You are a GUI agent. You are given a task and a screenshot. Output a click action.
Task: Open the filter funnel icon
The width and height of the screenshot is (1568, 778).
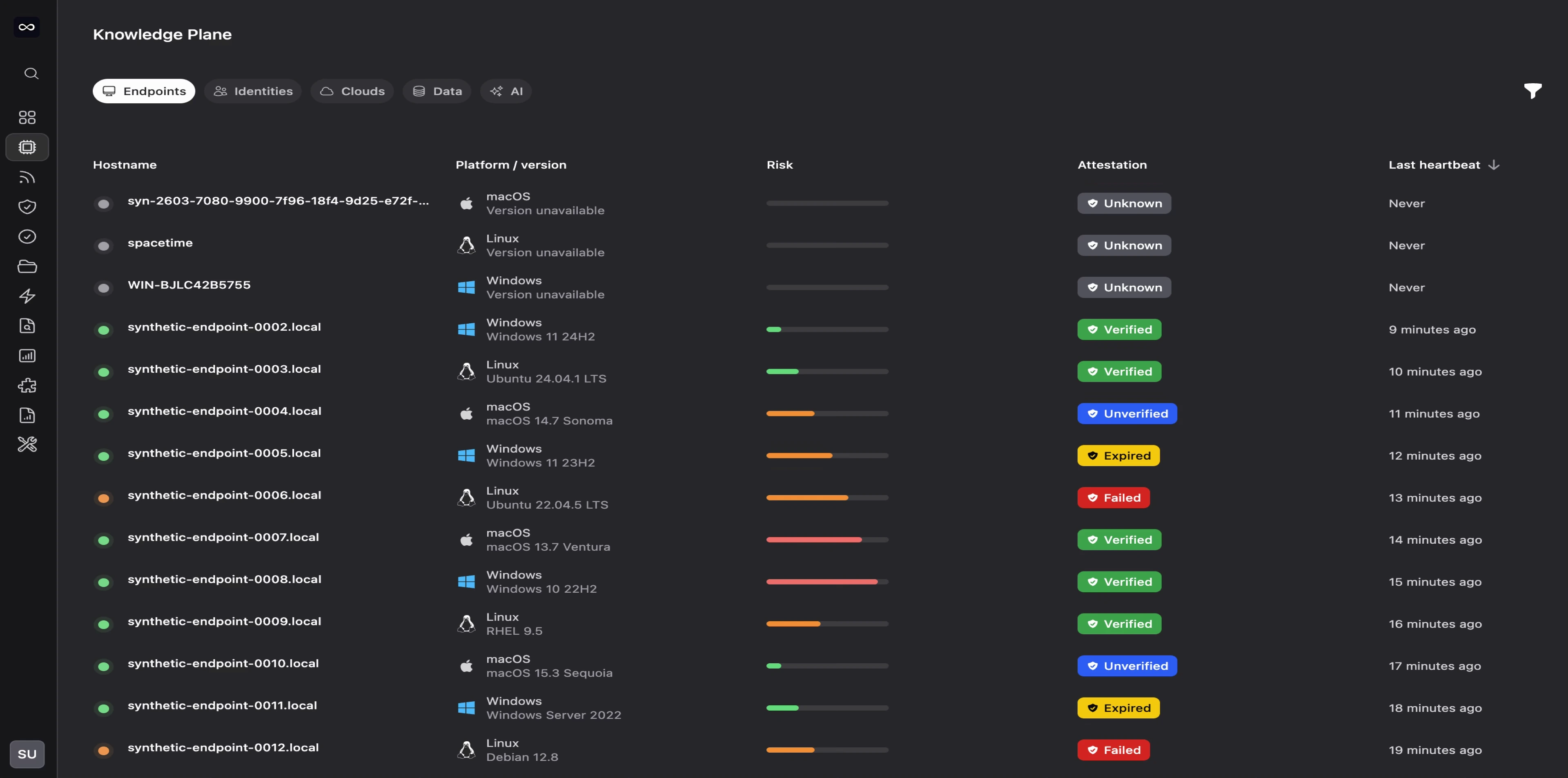pos(1533,91)
